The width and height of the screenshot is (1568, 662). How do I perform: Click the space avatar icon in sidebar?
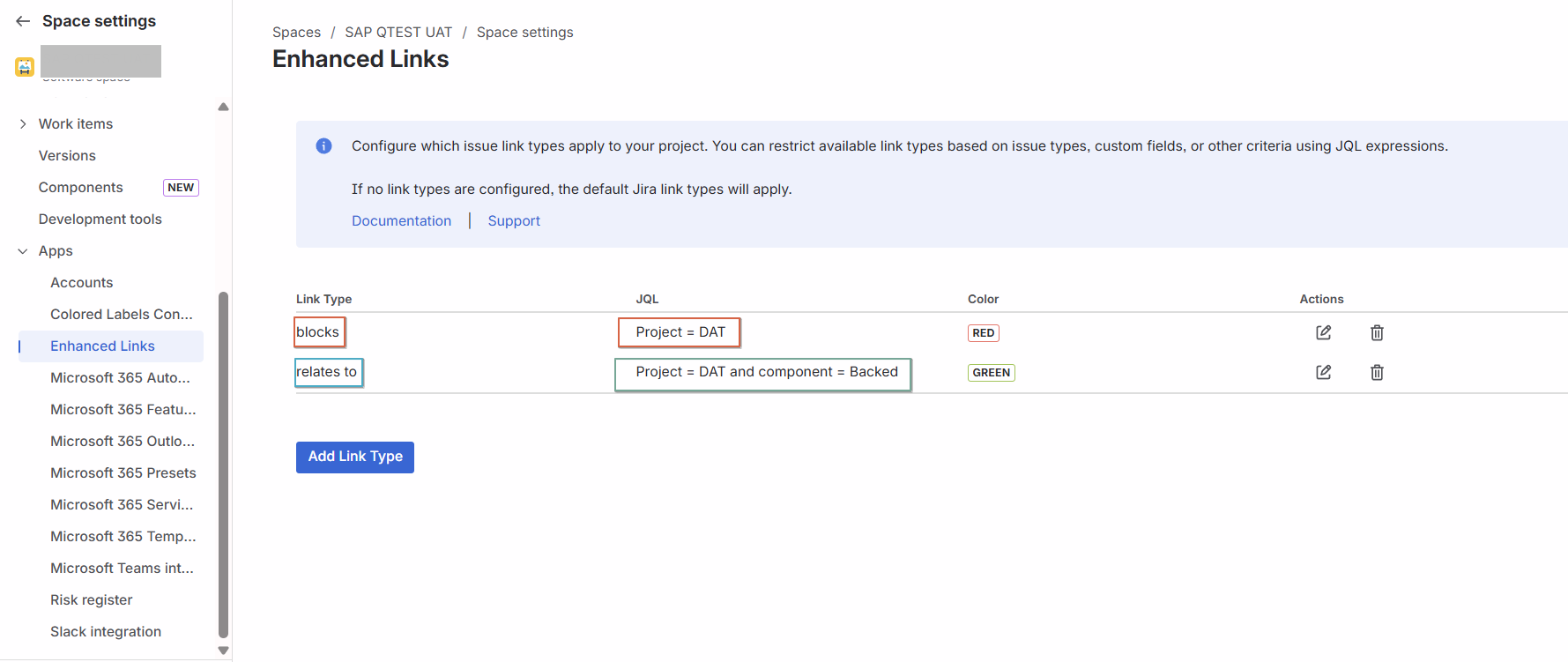[25, 67]
